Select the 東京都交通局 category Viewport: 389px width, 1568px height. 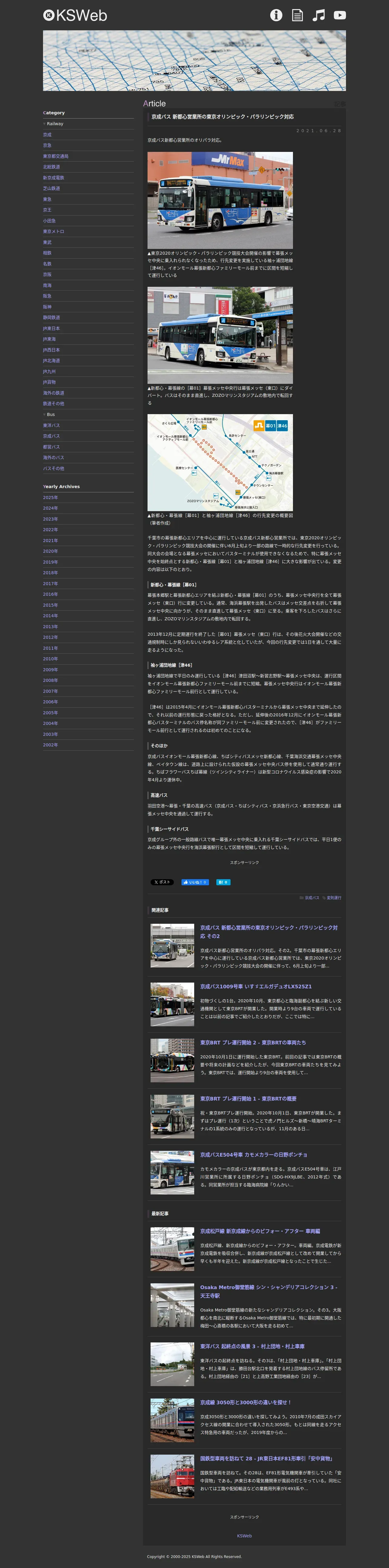[55, 156]
